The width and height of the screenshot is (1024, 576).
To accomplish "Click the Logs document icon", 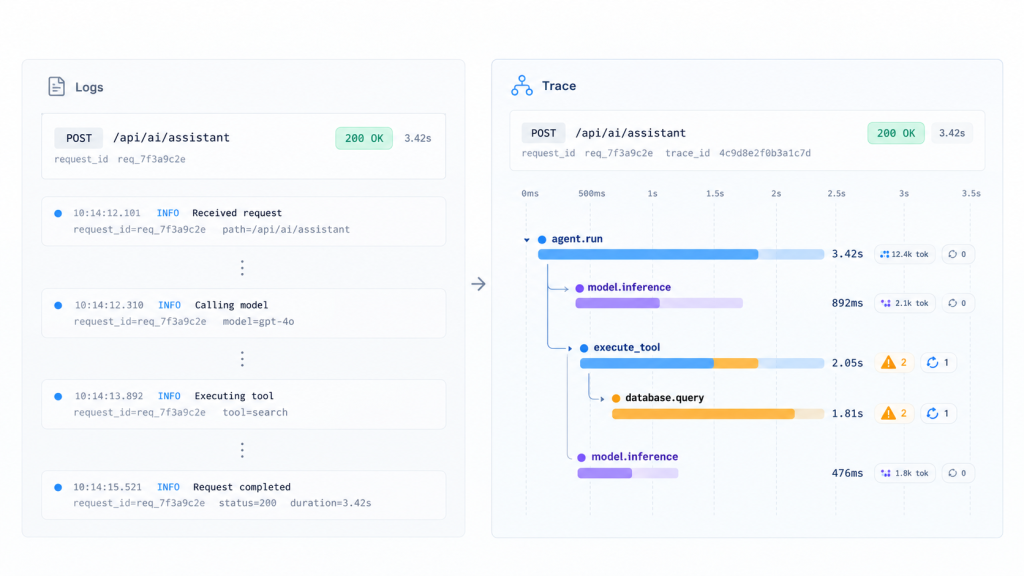I will (x=57, y=86).
